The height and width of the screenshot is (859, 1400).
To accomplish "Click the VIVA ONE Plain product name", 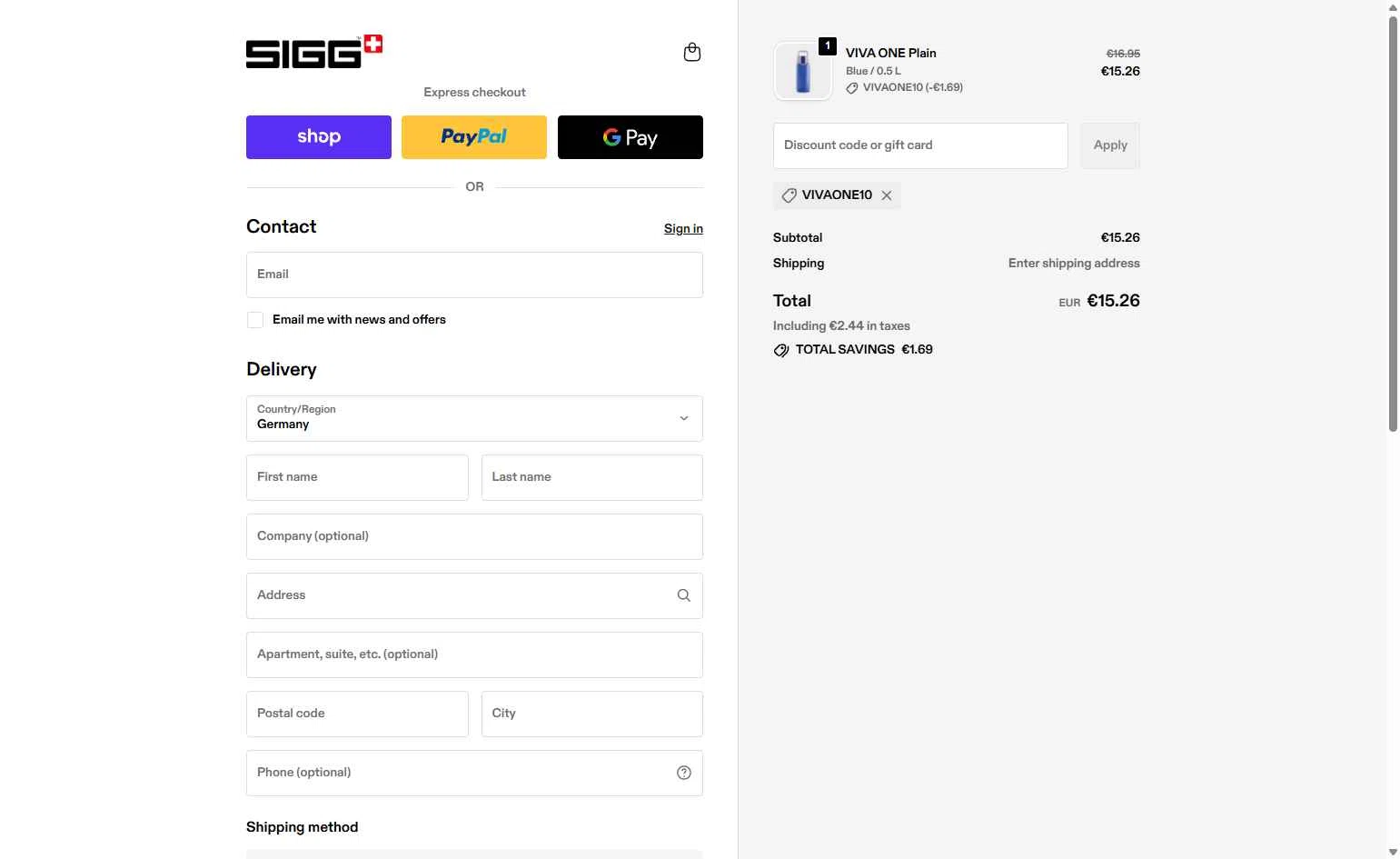I will (x=890, y=53).
